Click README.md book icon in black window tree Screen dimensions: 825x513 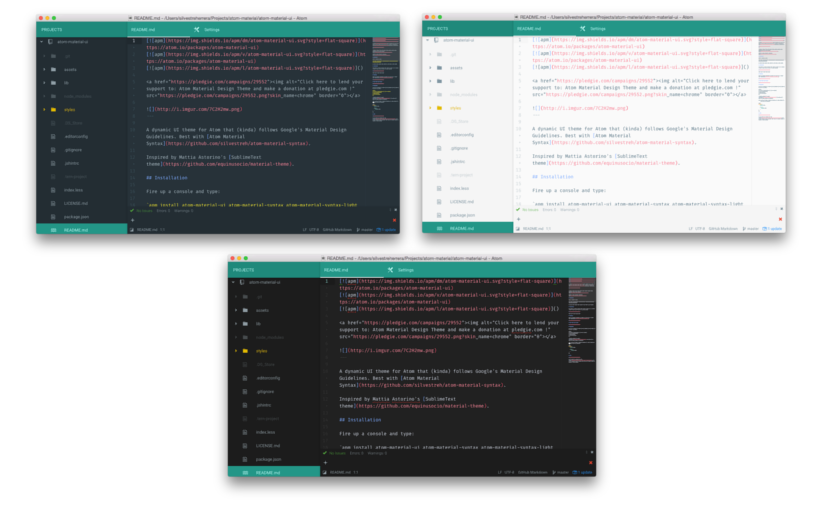[x=245, y=472]
